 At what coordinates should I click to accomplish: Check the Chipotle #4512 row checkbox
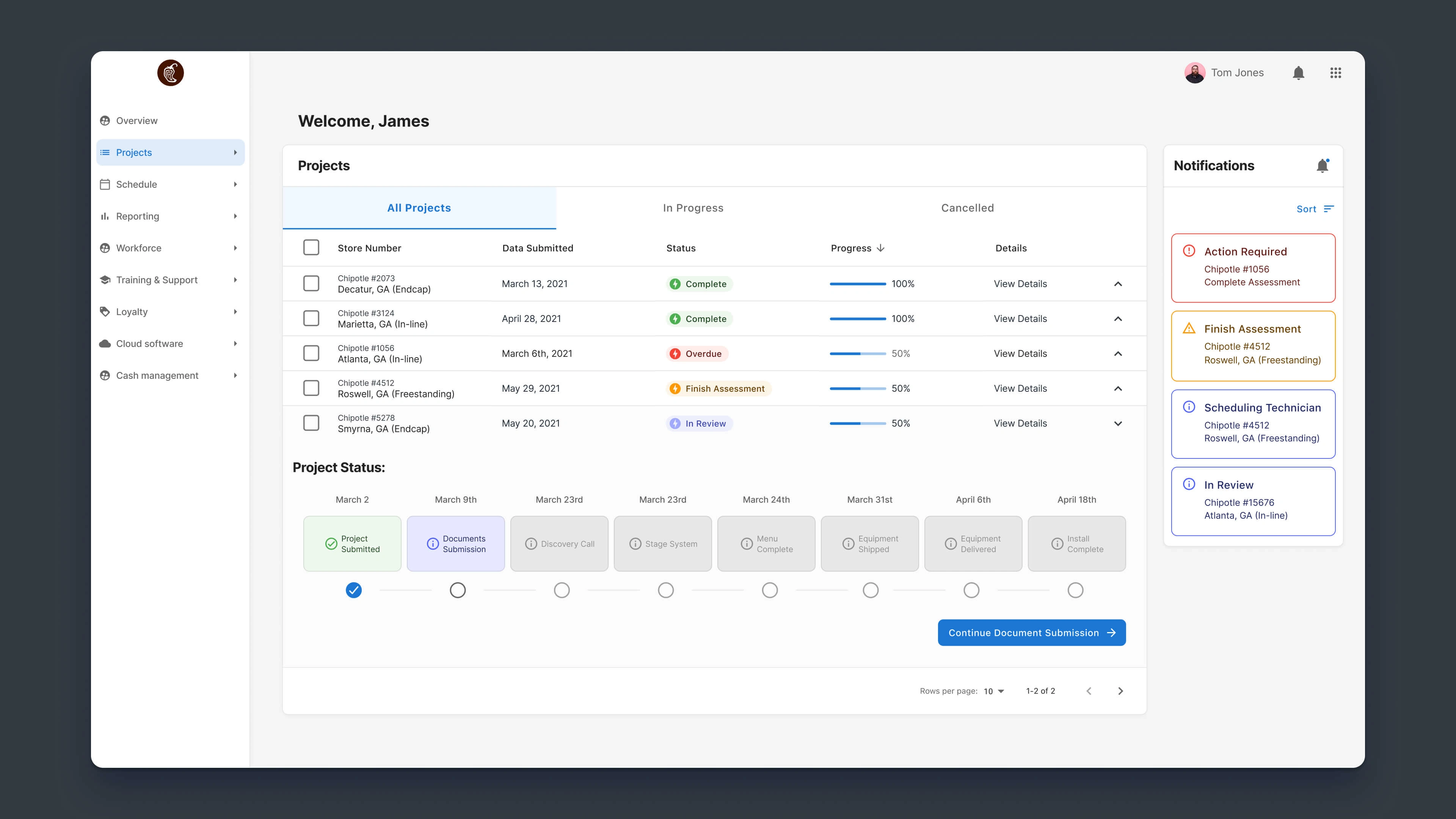(311, 388)
